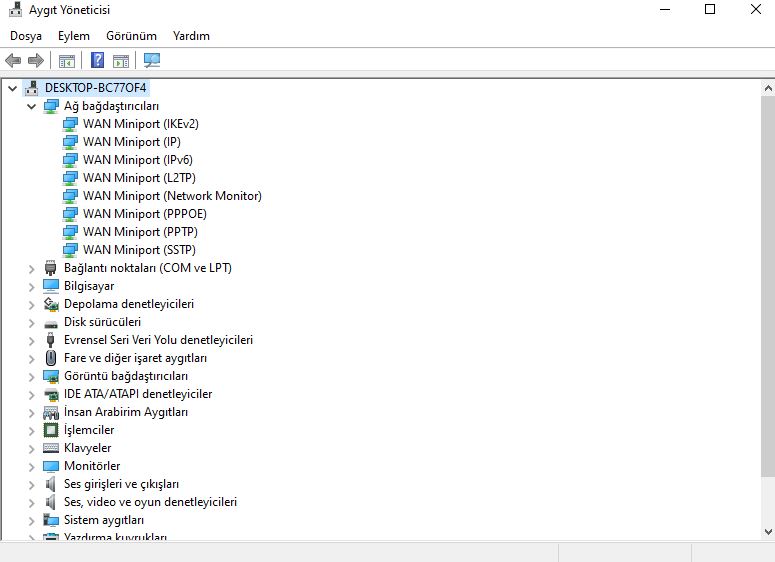Select WAN Miniport (IP) entry
Viewport: 775px width, 562px height.
click(x=131, y=142)
